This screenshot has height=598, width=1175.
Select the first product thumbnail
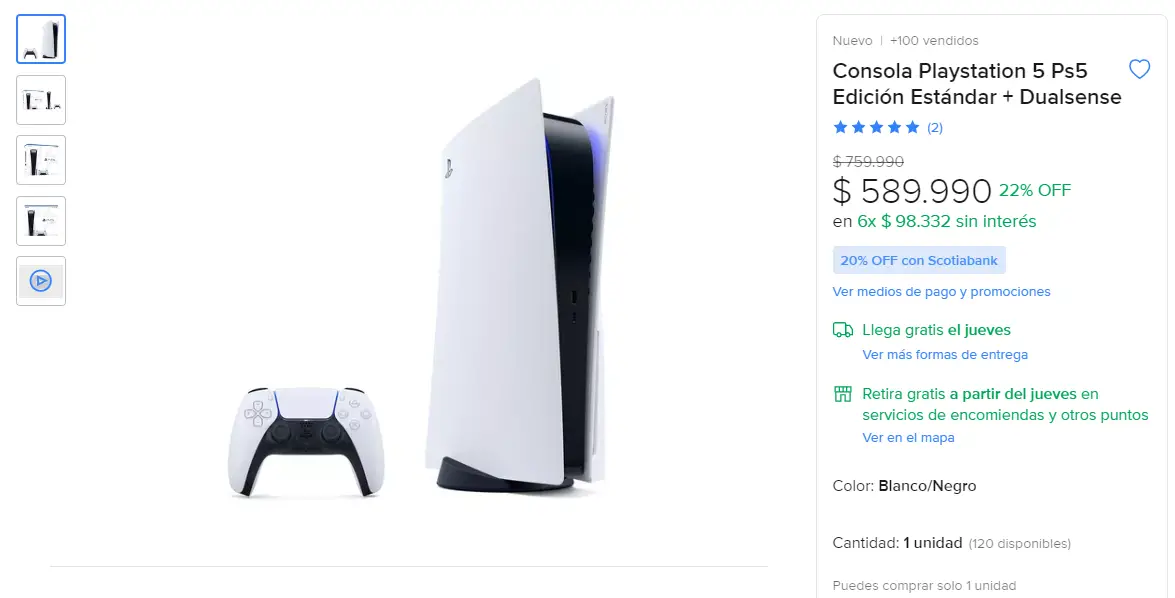tap(40, 39)
